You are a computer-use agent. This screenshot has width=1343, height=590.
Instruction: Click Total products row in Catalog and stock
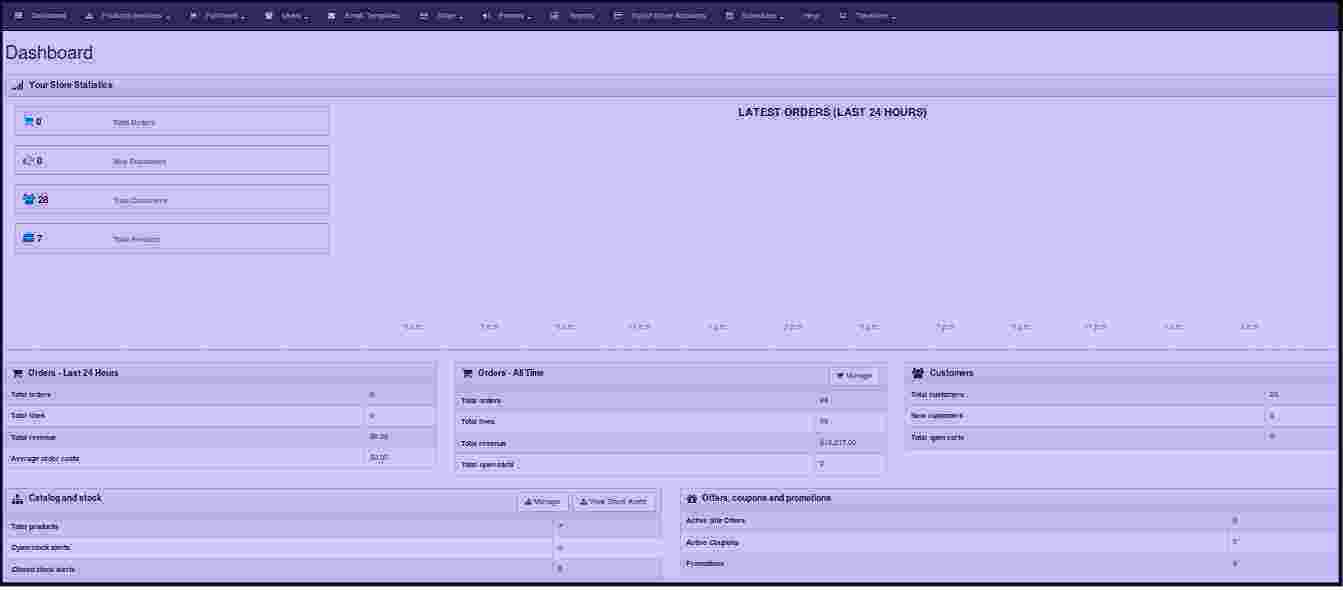pyautogui.click(x=333, y=526)
